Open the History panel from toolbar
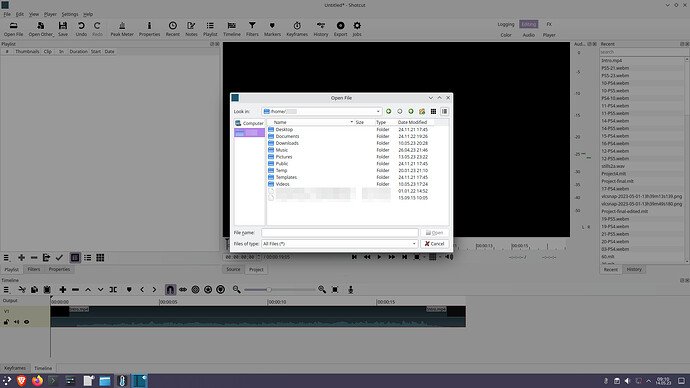Screen dimensions: 690x388 point(321,29)
